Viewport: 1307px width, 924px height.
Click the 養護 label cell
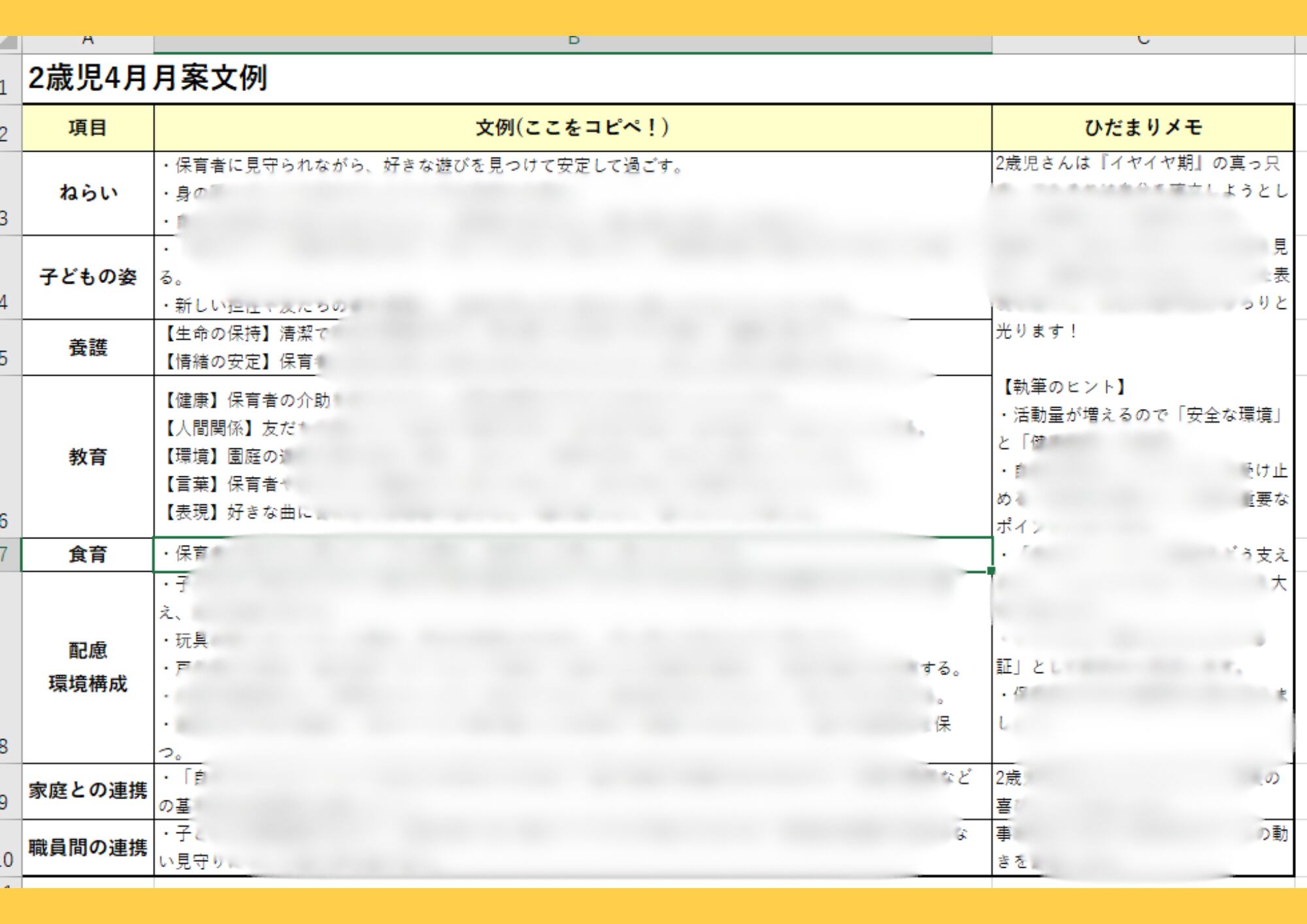(x=88, y=348)
